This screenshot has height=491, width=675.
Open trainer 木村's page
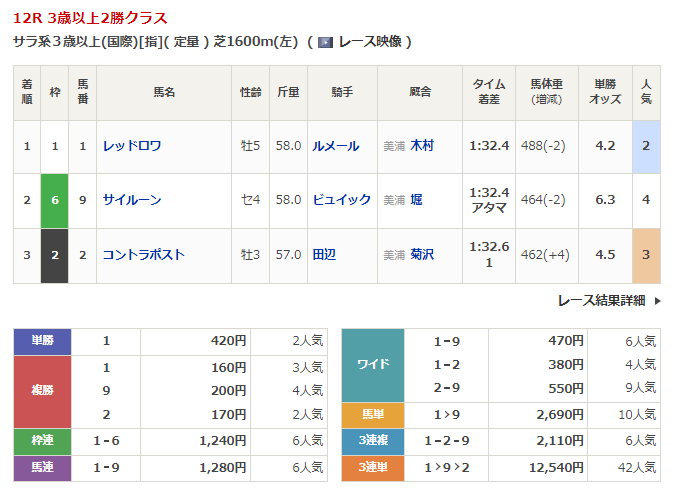click(x=422, y=146)
